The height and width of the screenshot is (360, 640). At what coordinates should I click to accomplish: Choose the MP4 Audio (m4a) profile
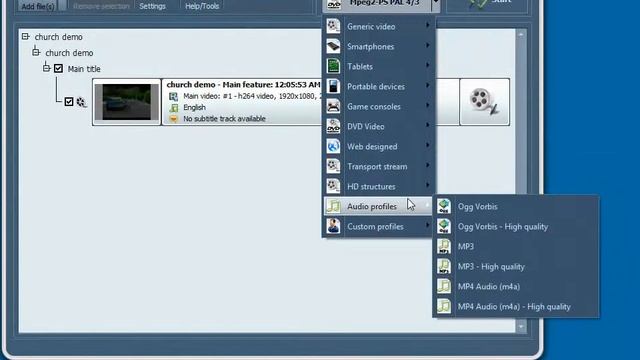click(x=516, y=287)
